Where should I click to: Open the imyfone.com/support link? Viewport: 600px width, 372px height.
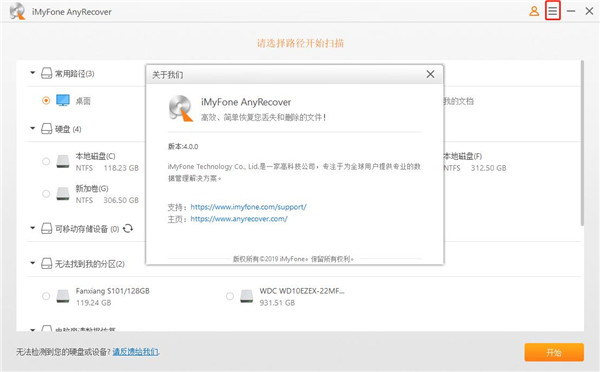(x=248, y=207)
